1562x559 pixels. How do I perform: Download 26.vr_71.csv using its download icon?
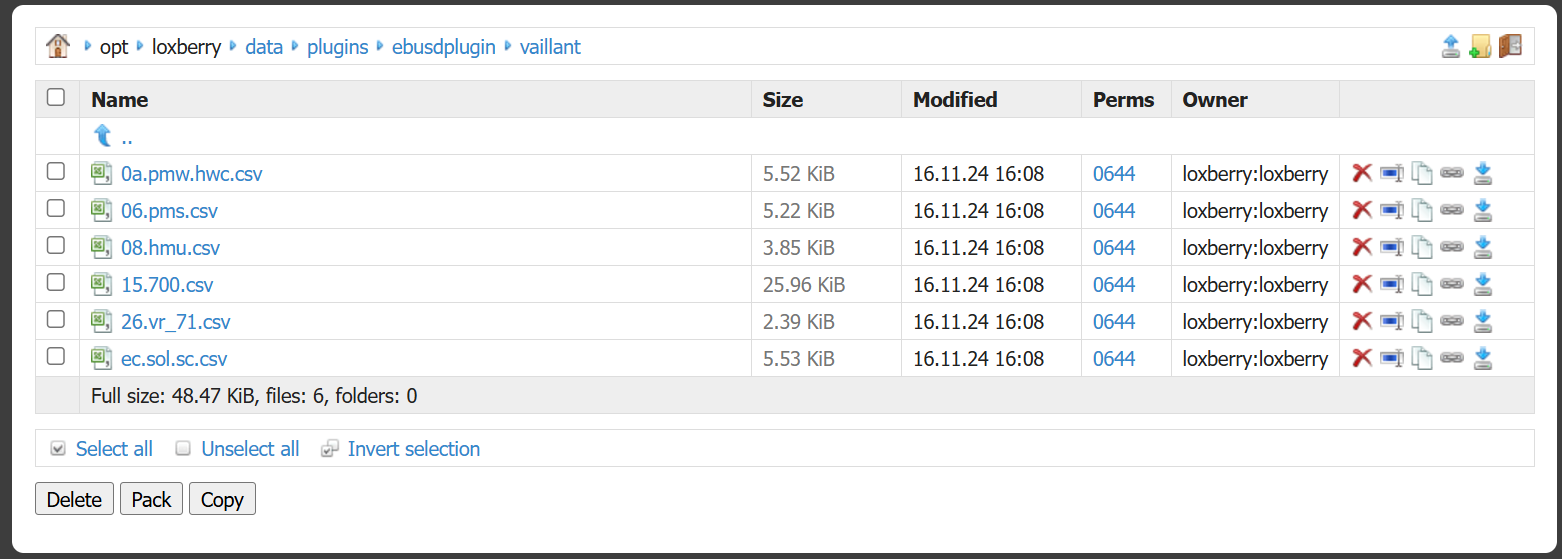pyautogui.click(x=1483, y=321)
